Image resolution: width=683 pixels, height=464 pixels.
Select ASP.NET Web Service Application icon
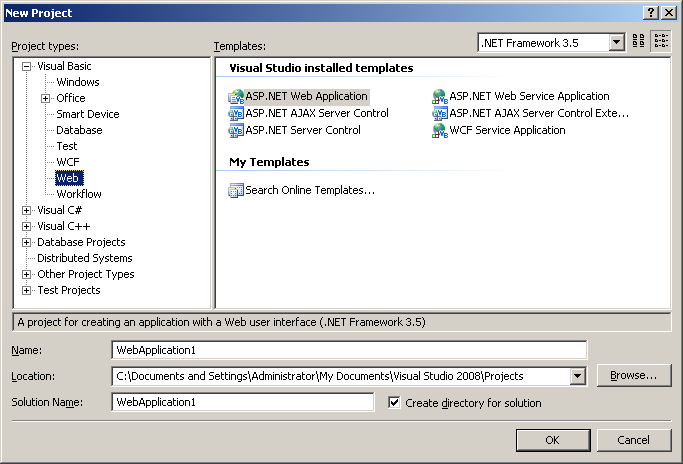(440, 96)
